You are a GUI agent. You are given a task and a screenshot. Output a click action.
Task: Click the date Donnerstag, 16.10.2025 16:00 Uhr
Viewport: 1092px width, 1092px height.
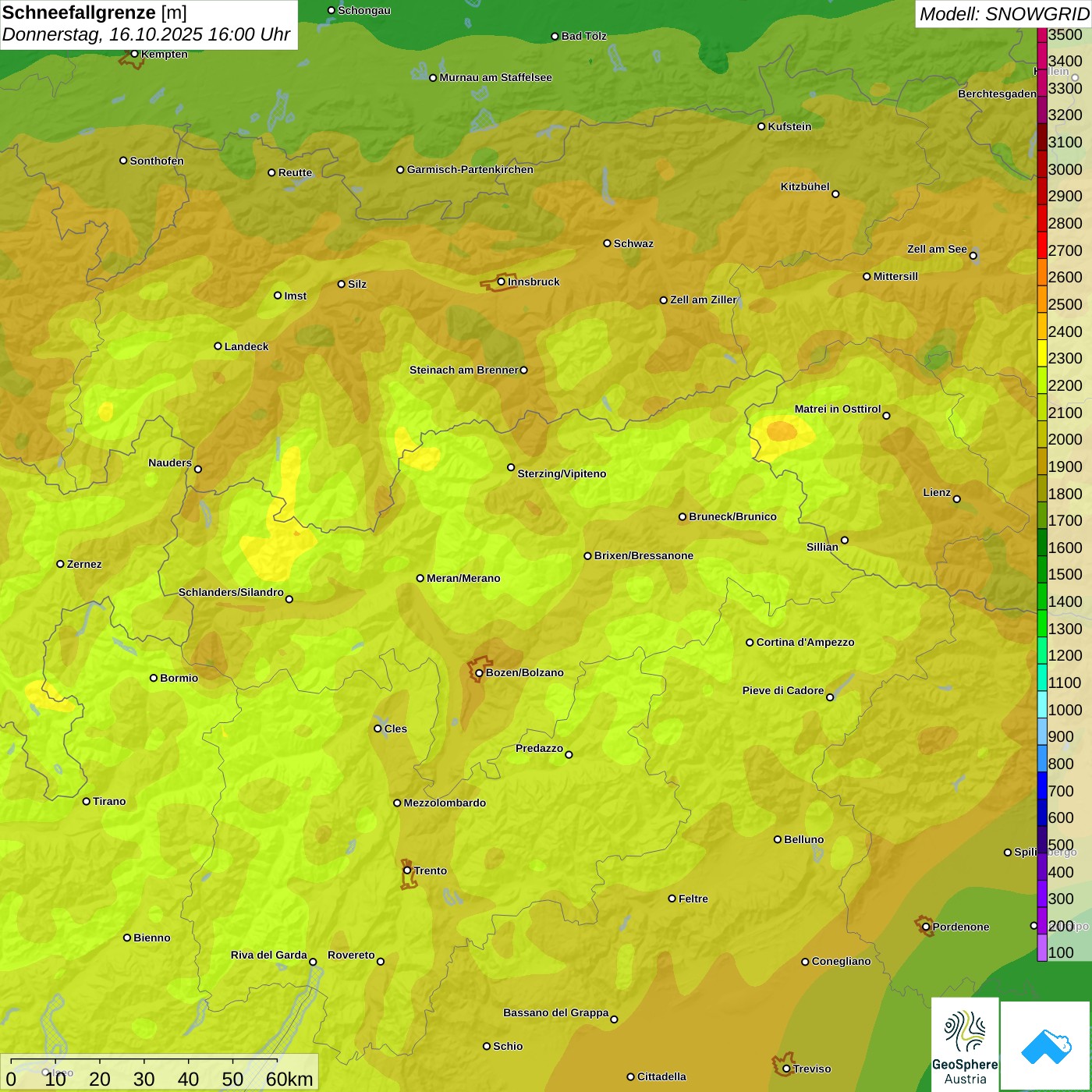coord(146,35)
